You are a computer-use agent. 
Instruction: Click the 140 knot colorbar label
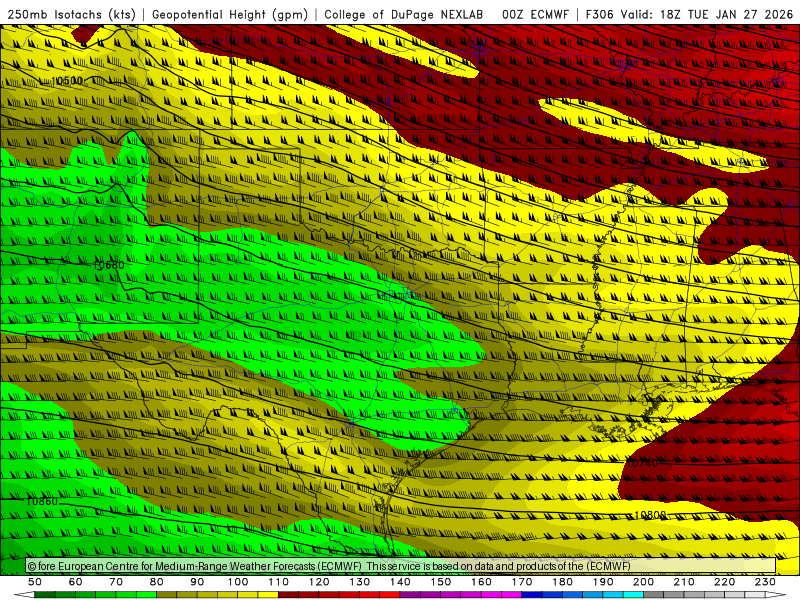pyautogui.click(x=401, y=582)
